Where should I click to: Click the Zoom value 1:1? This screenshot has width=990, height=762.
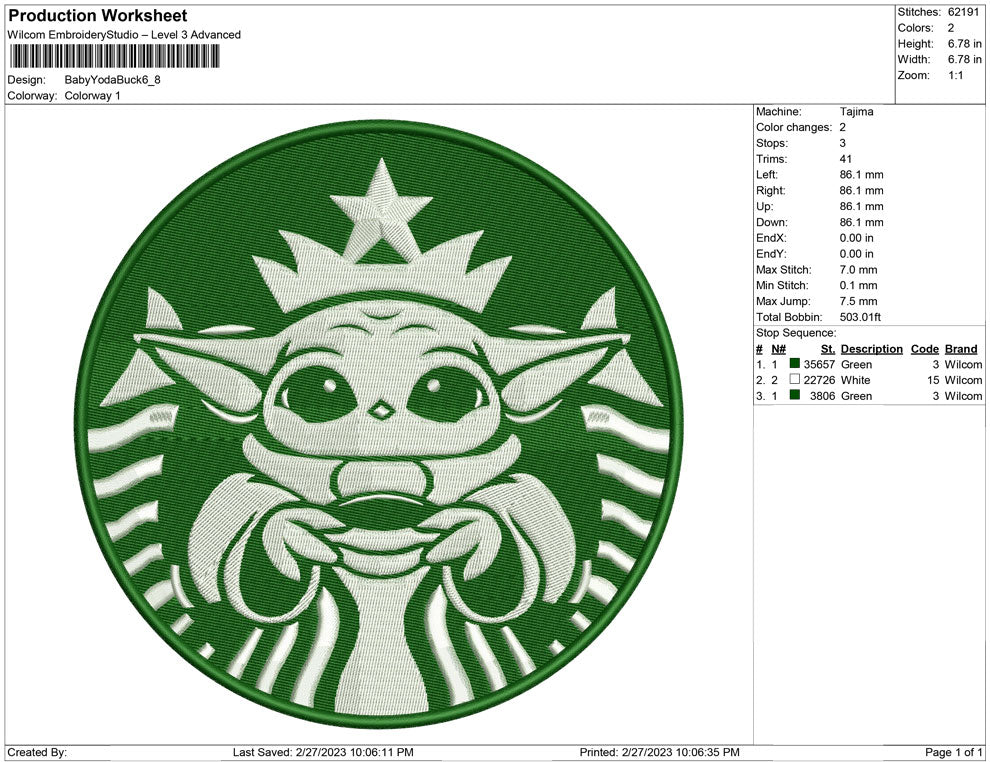point(955,75)
